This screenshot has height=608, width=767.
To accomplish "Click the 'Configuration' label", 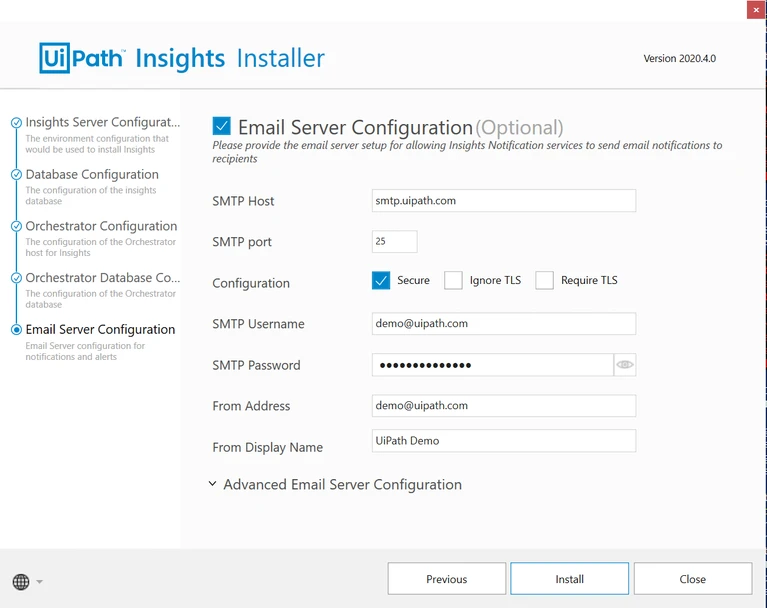I will click(x=251, y=283).
